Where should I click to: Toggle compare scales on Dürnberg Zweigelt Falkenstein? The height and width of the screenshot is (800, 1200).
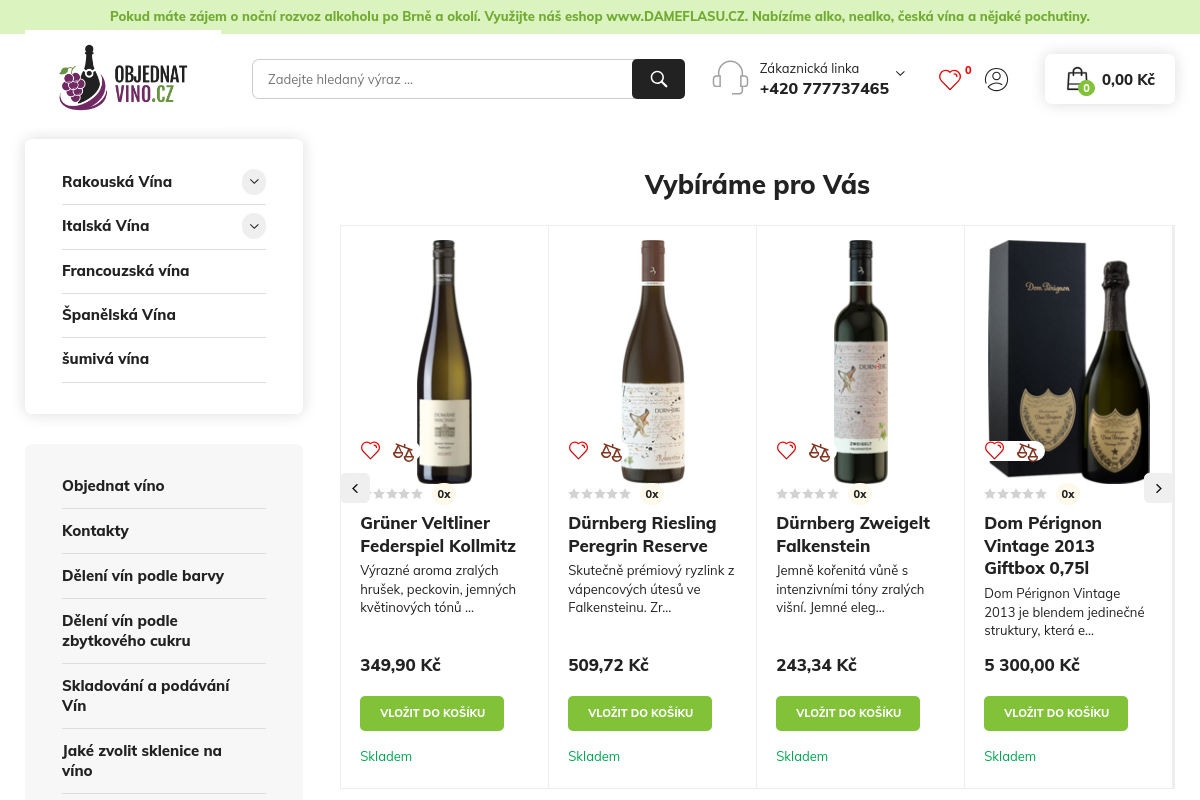[819, 450]
